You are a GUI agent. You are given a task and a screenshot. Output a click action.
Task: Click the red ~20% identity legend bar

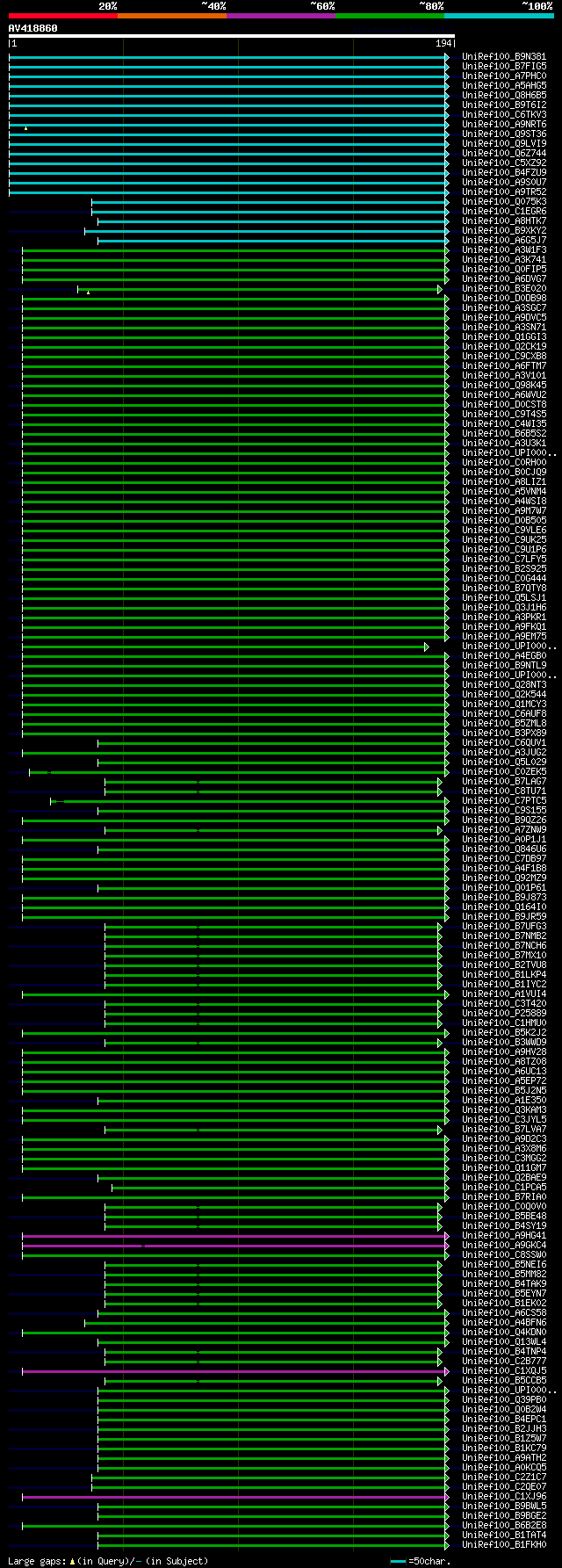pos(62,16)
